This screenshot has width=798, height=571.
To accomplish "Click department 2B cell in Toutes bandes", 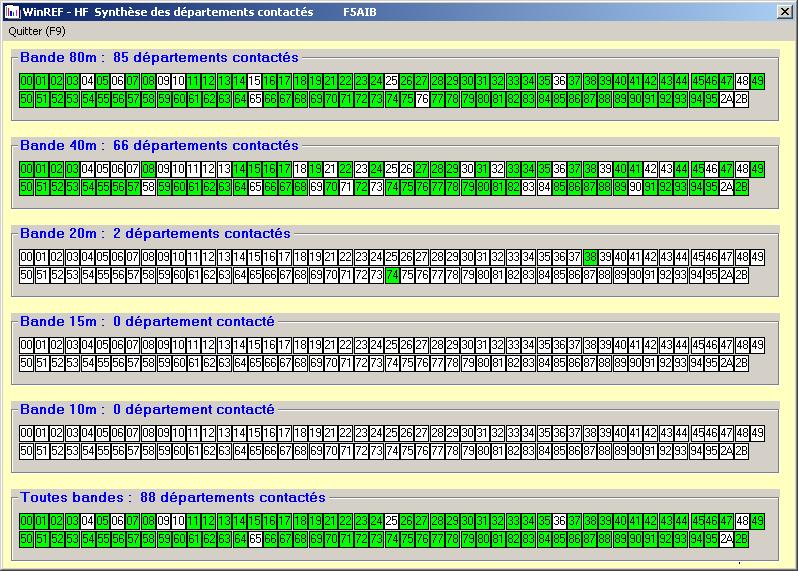I will click(x=742, y=539).
